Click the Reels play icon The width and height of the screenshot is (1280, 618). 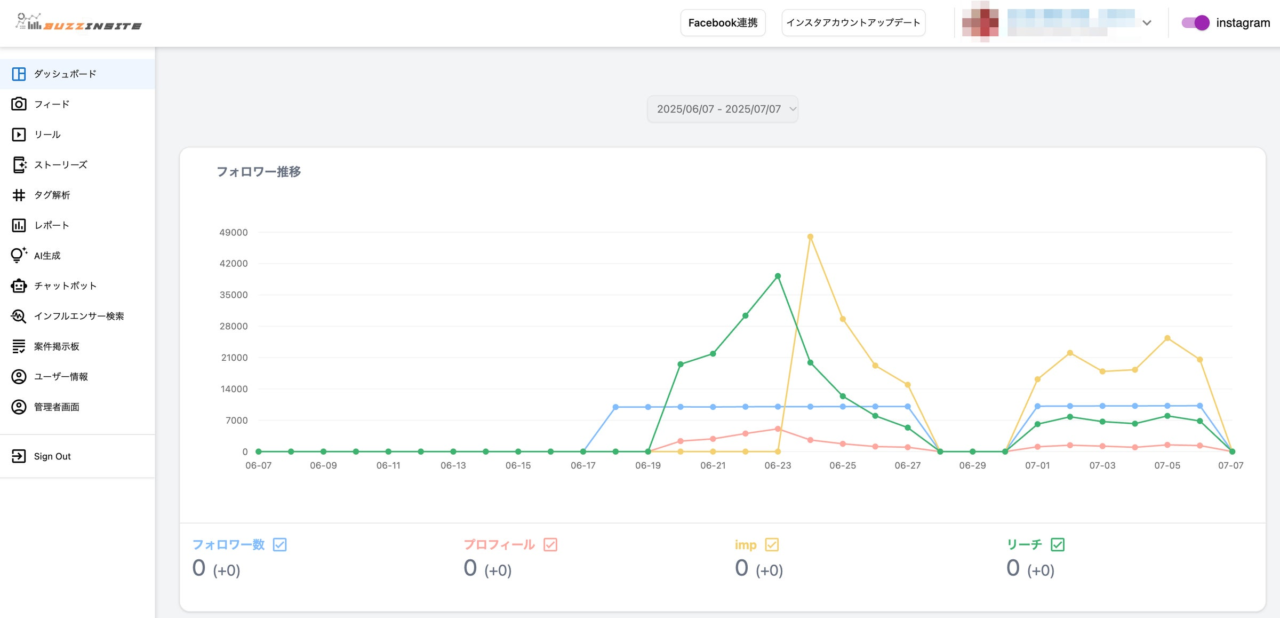[18, 134]
